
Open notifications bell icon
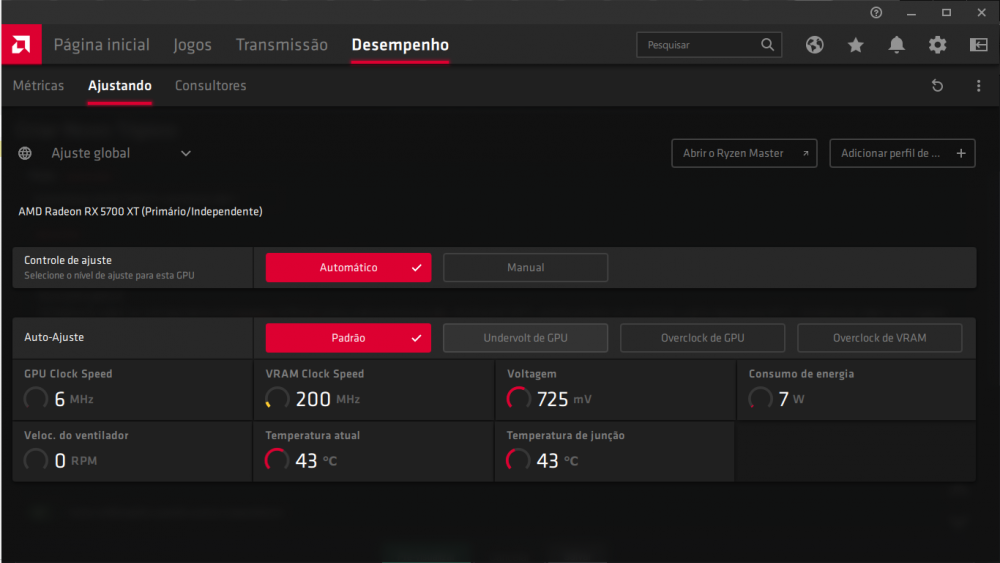[897, 45]
